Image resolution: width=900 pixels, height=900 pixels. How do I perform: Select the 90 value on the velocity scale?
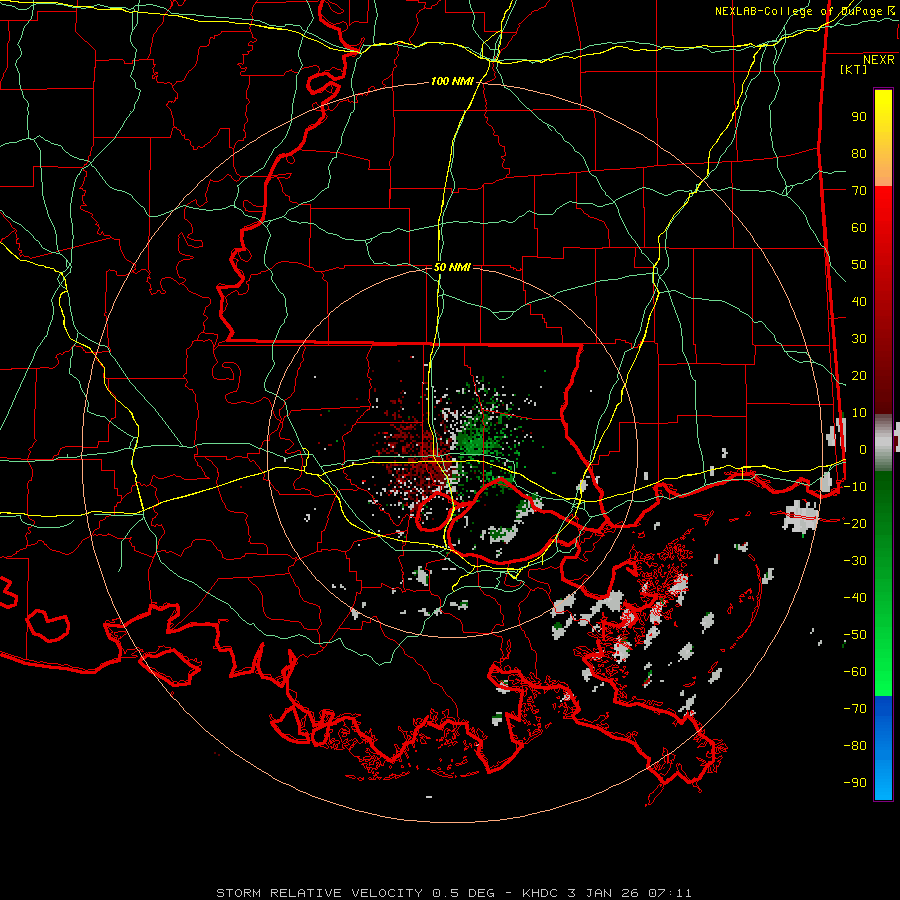[859, 117]
